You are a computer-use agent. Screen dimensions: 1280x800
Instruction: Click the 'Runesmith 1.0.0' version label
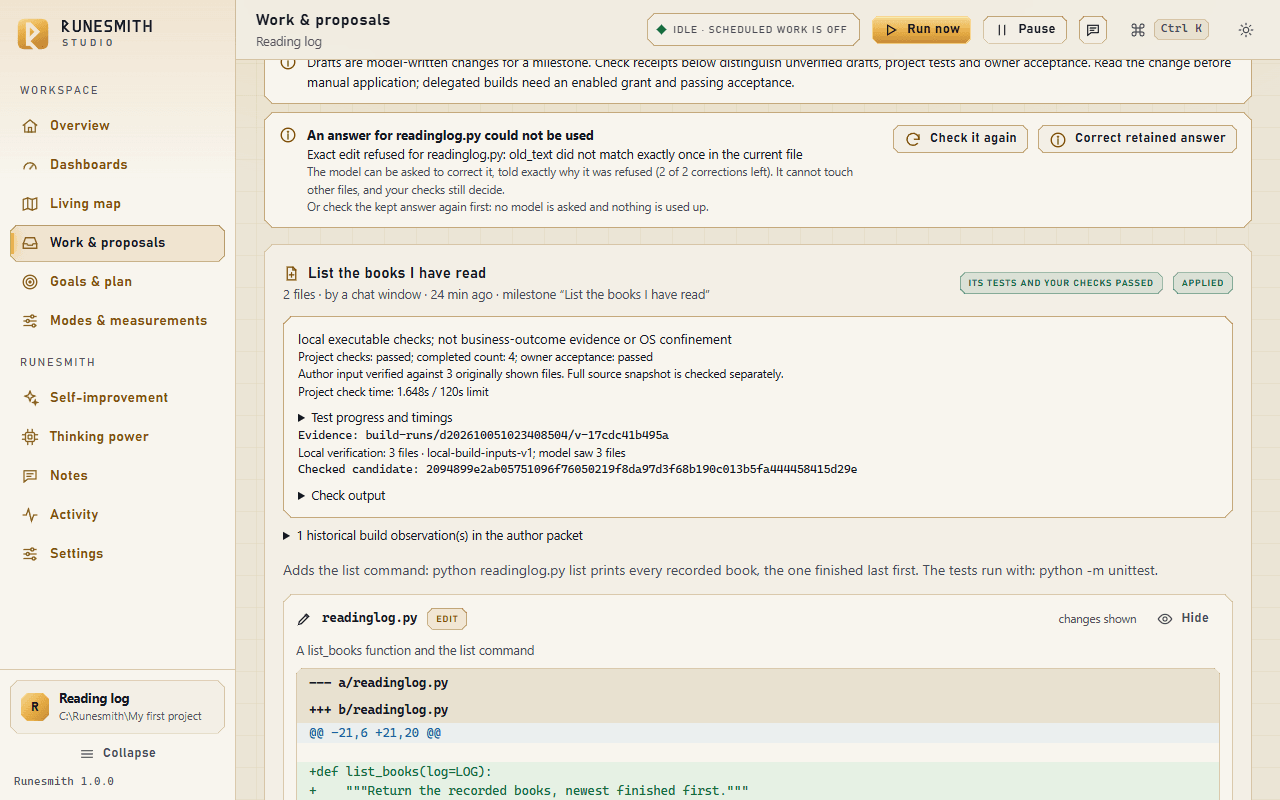64,782
